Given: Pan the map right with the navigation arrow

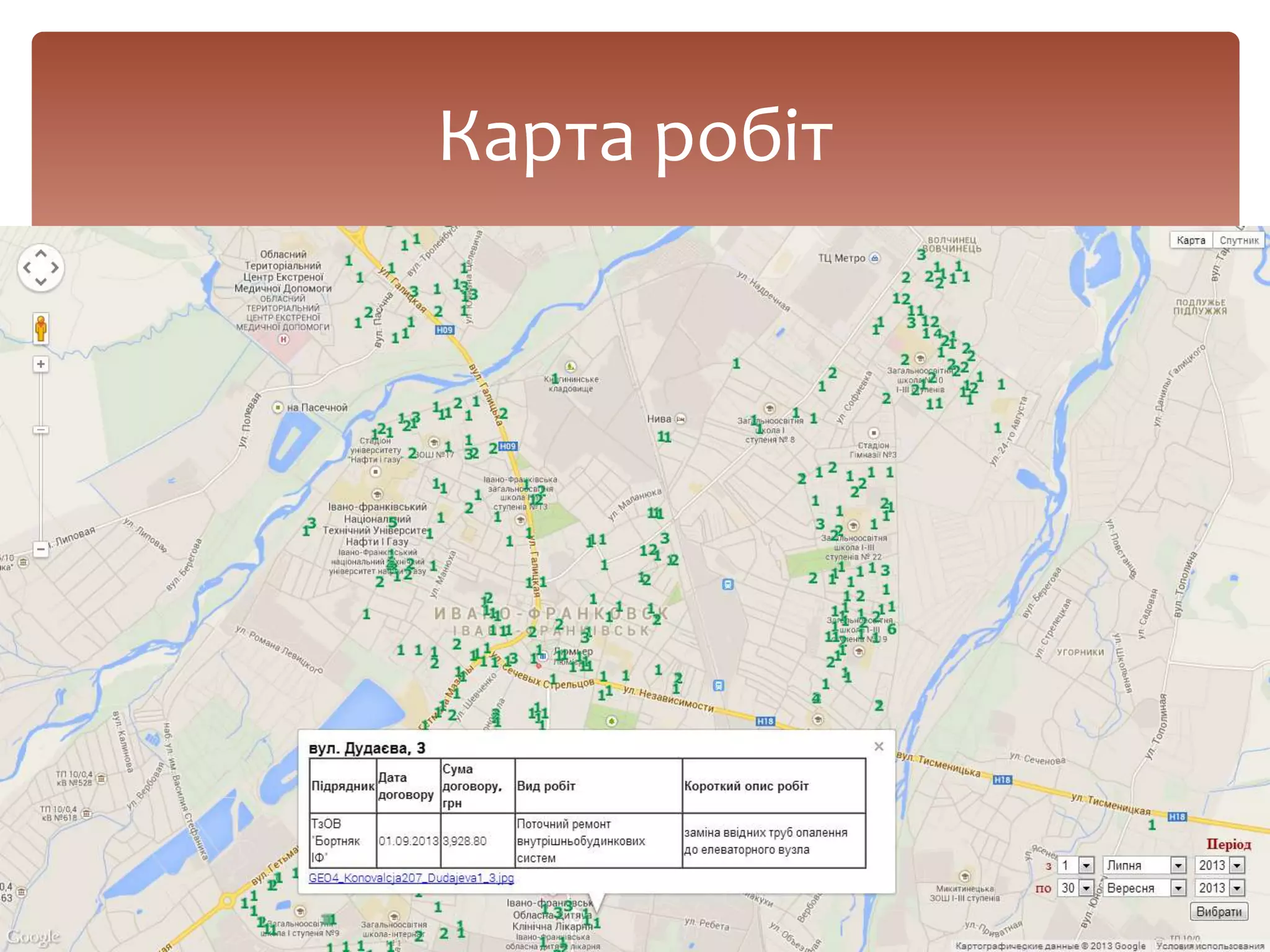Looking at the screenshot, I should (55, 267).
